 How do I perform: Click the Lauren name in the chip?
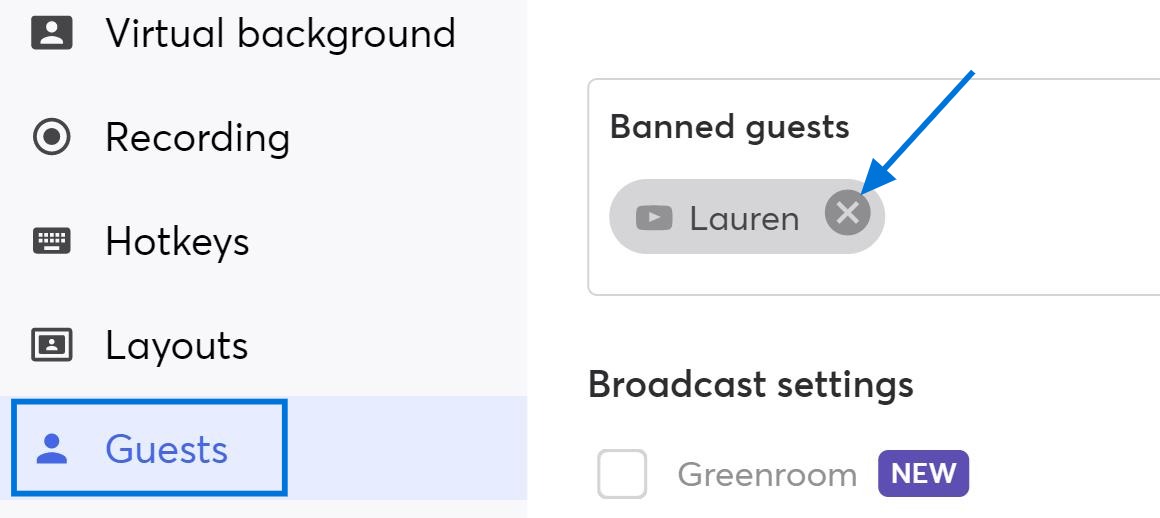pos(744,218)
